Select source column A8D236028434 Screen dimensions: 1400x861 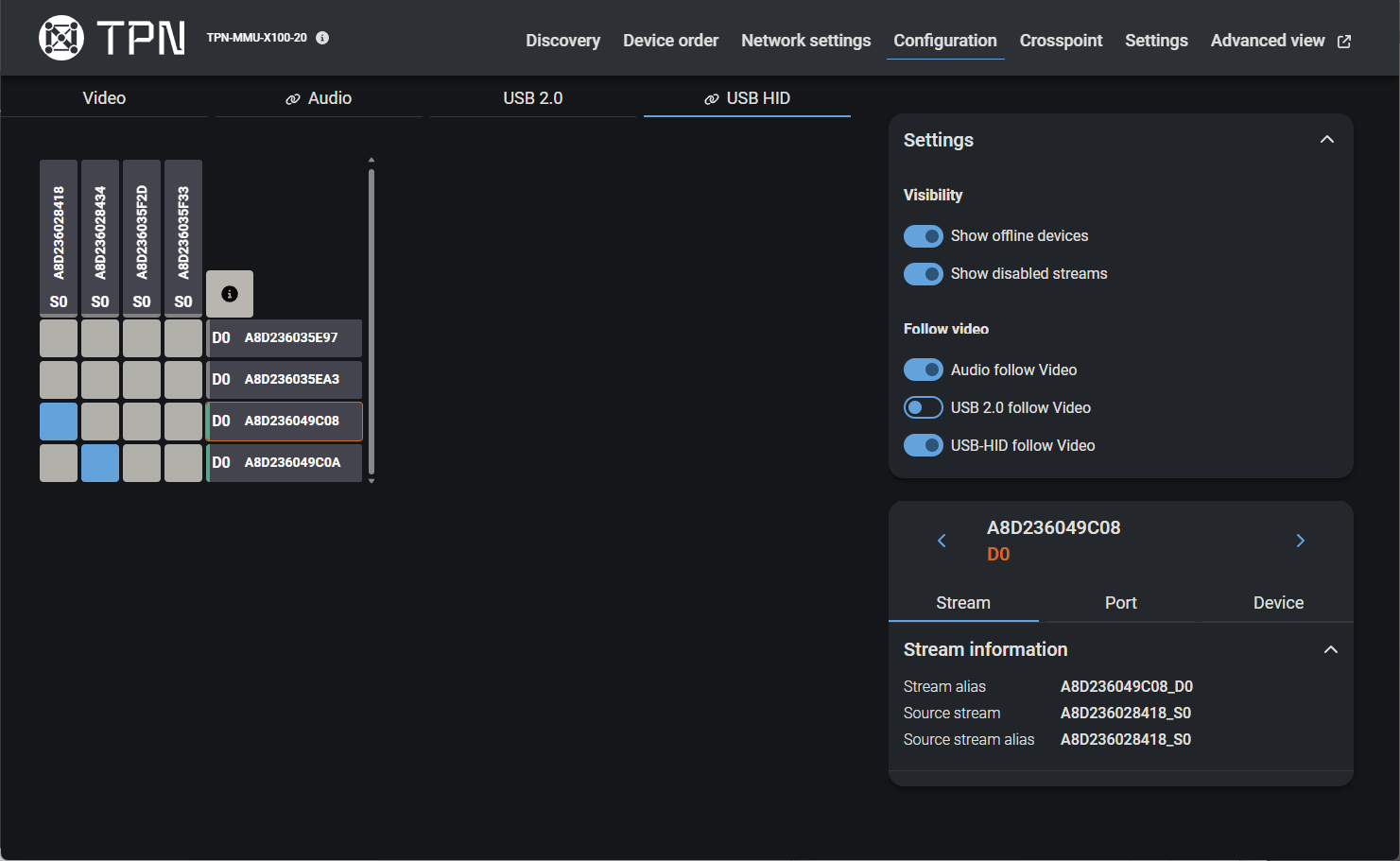[100, 237]
